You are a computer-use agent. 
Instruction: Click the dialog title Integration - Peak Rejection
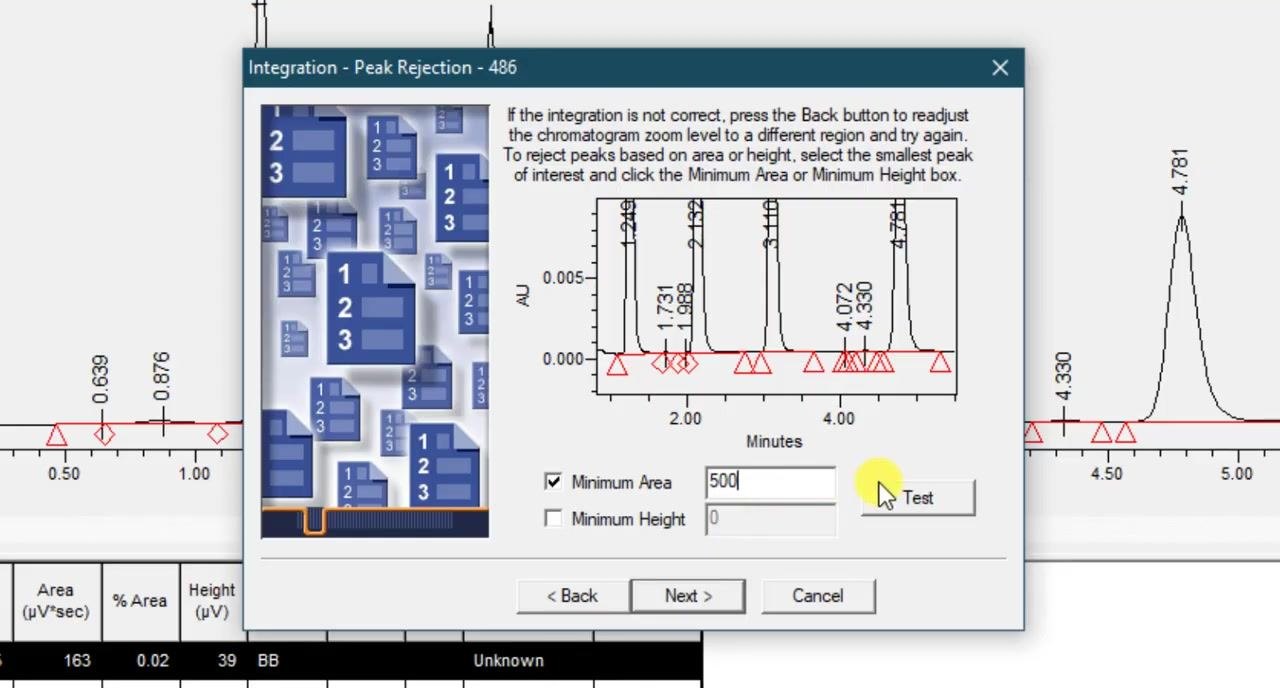(x=383, y=68)
